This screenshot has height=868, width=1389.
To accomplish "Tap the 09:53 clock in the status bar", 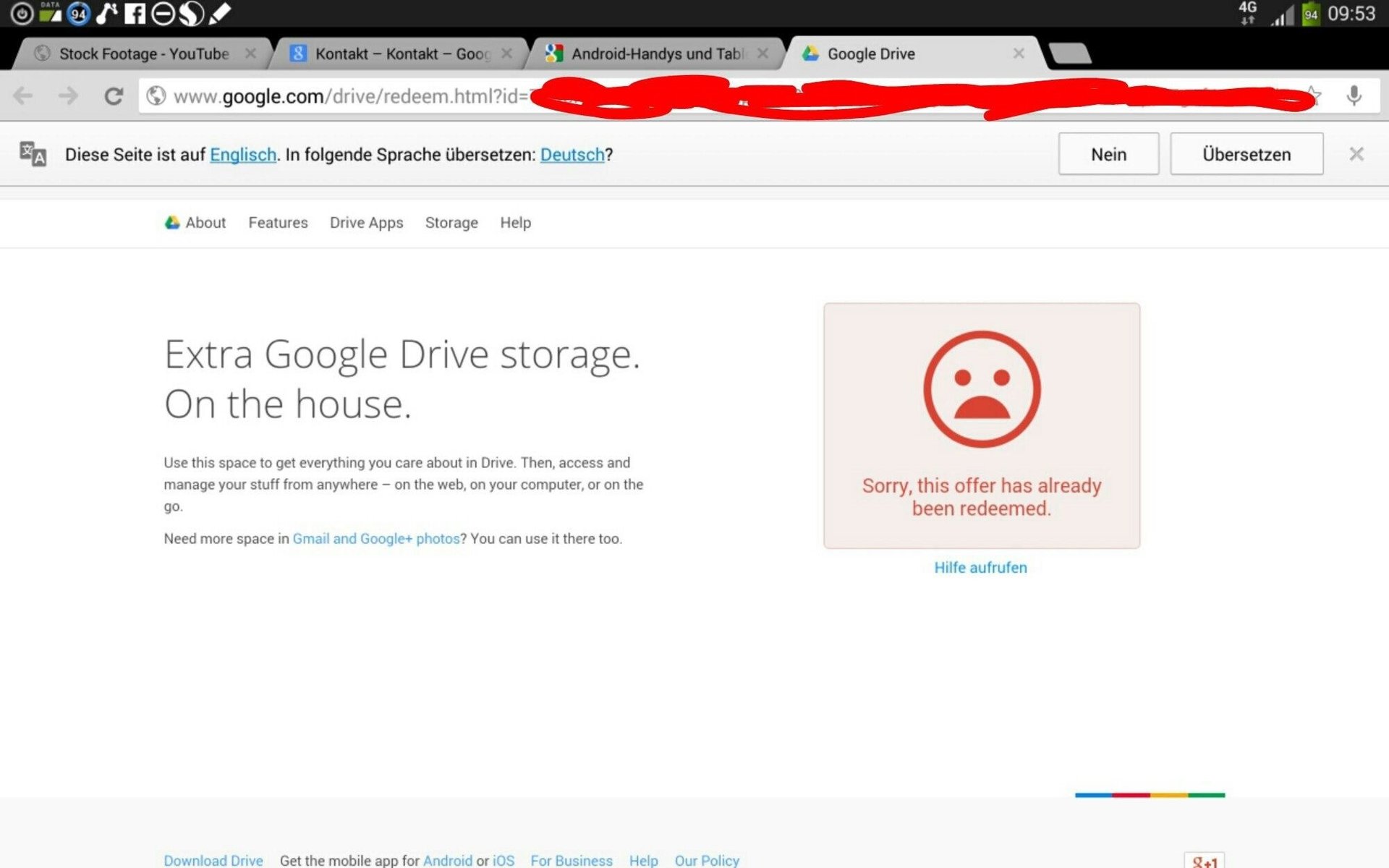I will tap(1351, 14).
